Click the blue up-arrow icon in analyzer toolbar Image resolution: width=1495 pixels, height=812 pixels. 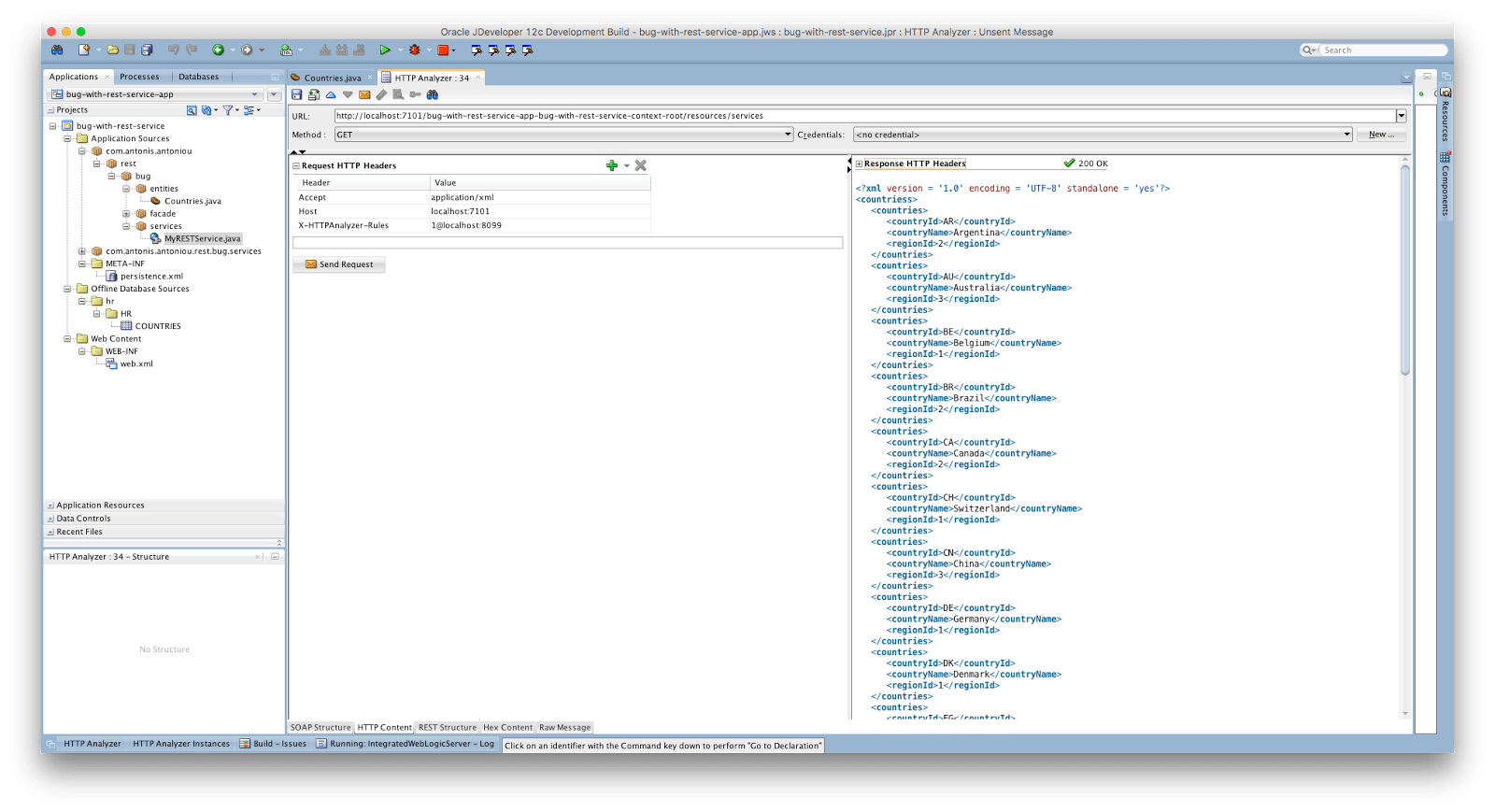click(331, 94)
